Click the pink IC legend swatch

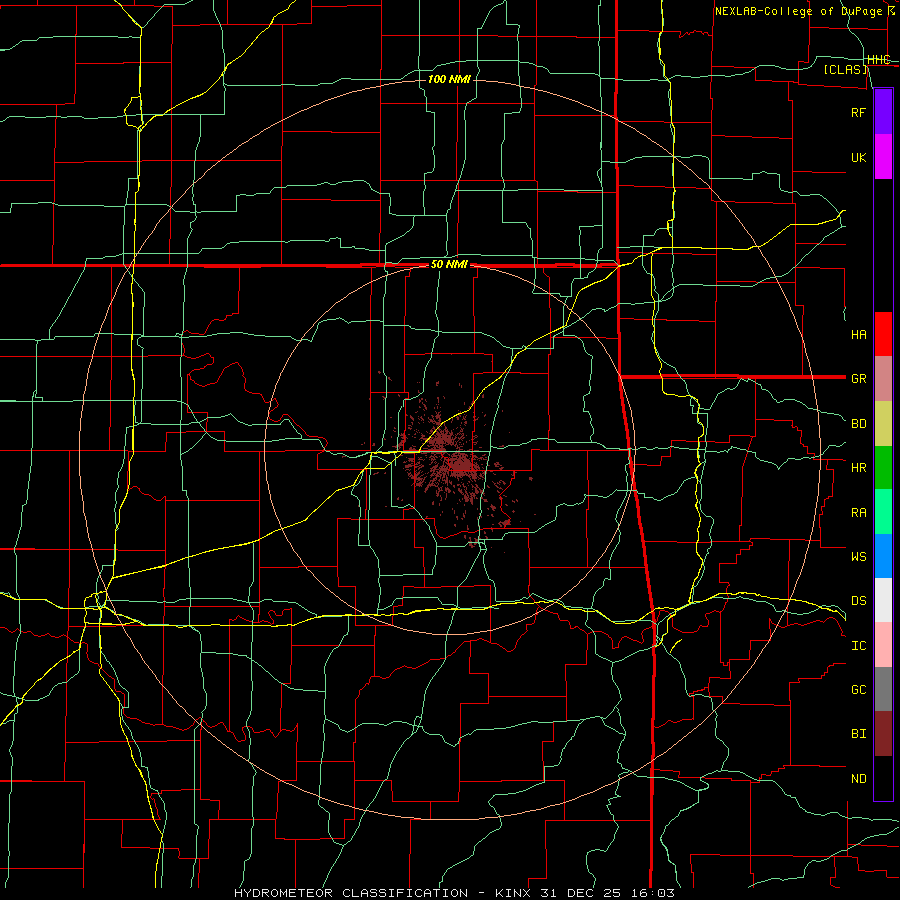point(883,645)
